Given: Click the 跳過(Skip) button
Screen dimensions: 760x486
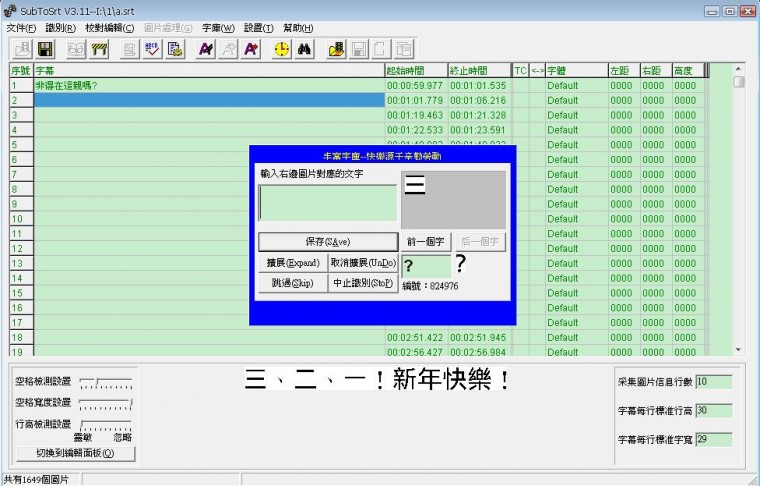Looking at the screenshot, I should (x=293, y=283).
